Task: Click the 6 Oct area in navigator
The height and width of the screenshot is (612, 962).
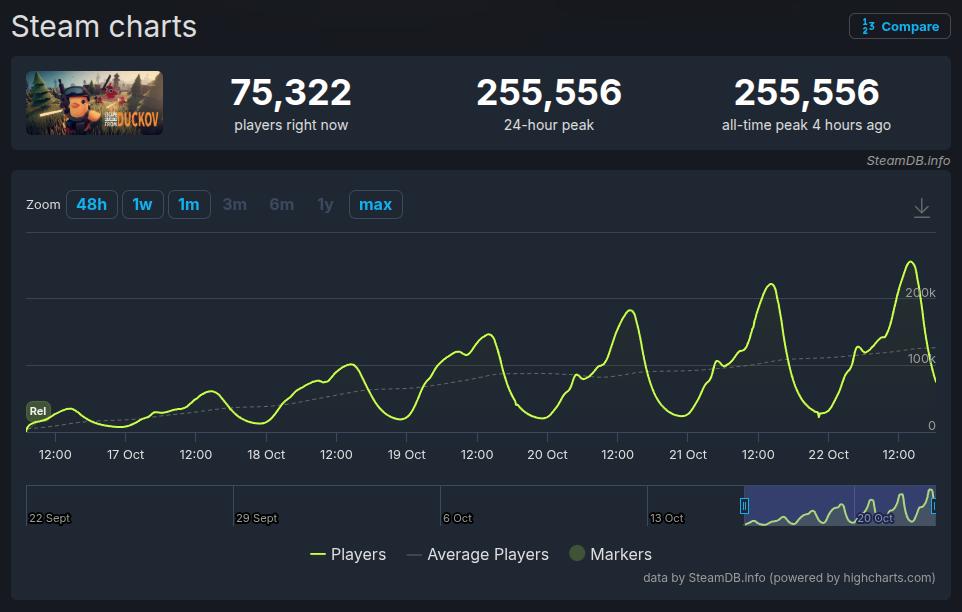Action: pyautogui.click(x=457, y=518)
